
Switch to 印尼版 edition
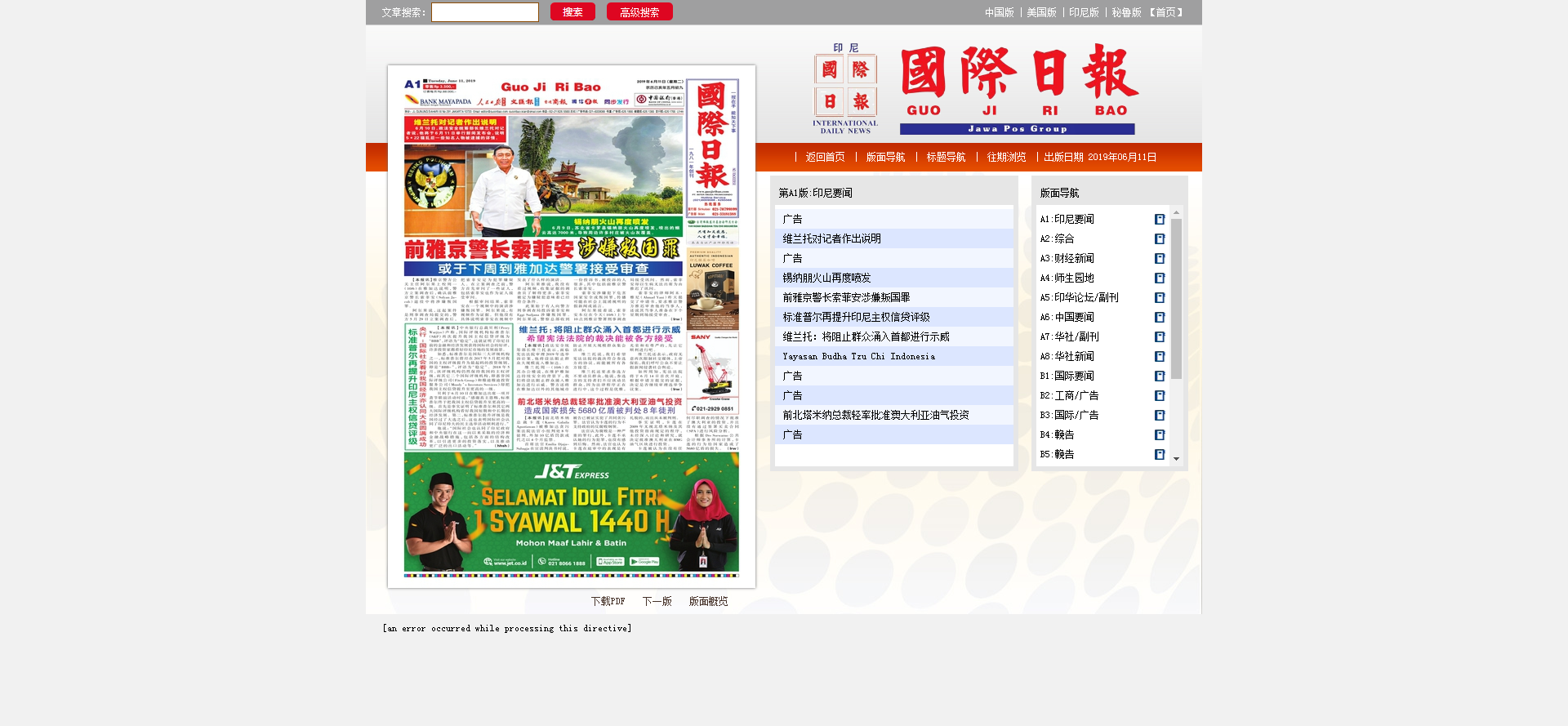click(x=1084, y=12)
